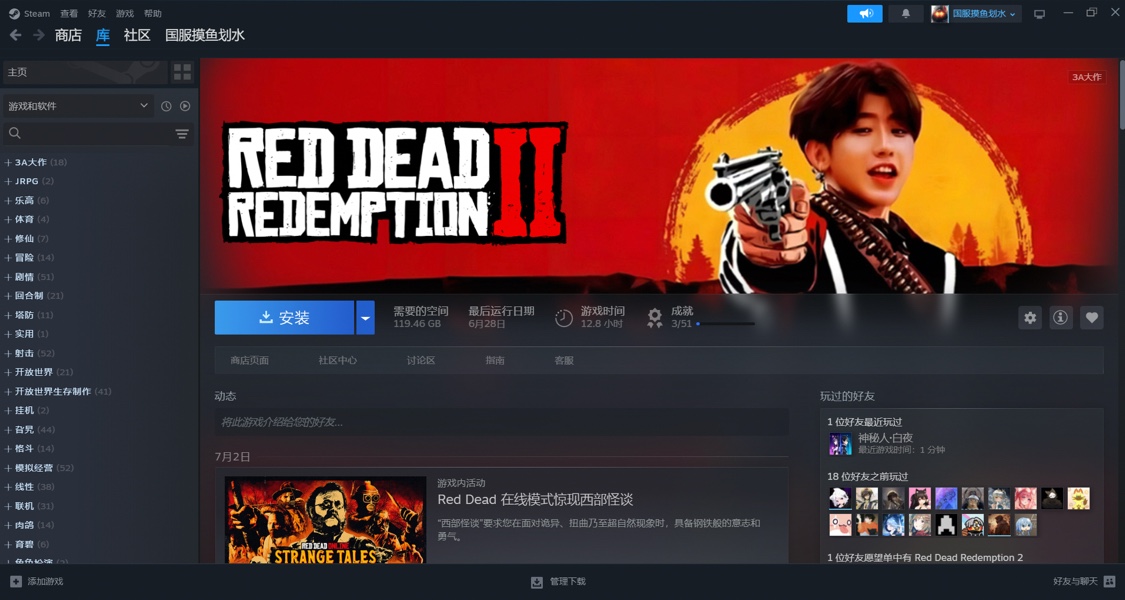Click the 添加游戏 plus icon
The width and height of the screenshot is (1125, 600).
(16, 581)
